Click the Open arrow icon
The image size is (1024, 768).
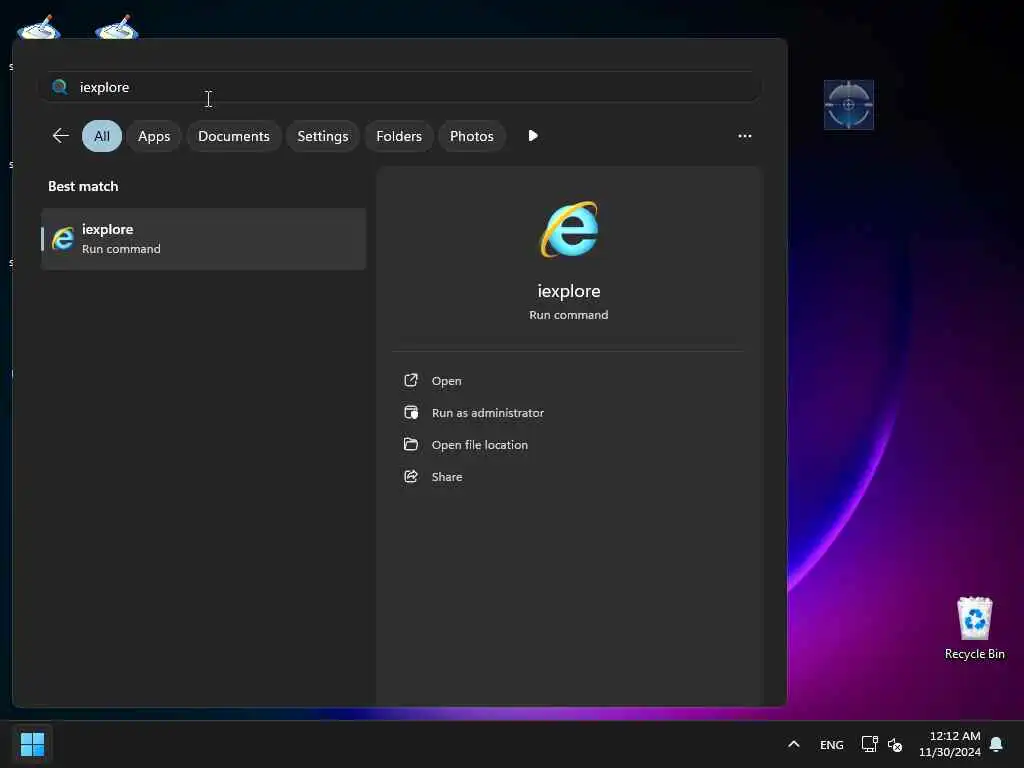pos(411,380)
